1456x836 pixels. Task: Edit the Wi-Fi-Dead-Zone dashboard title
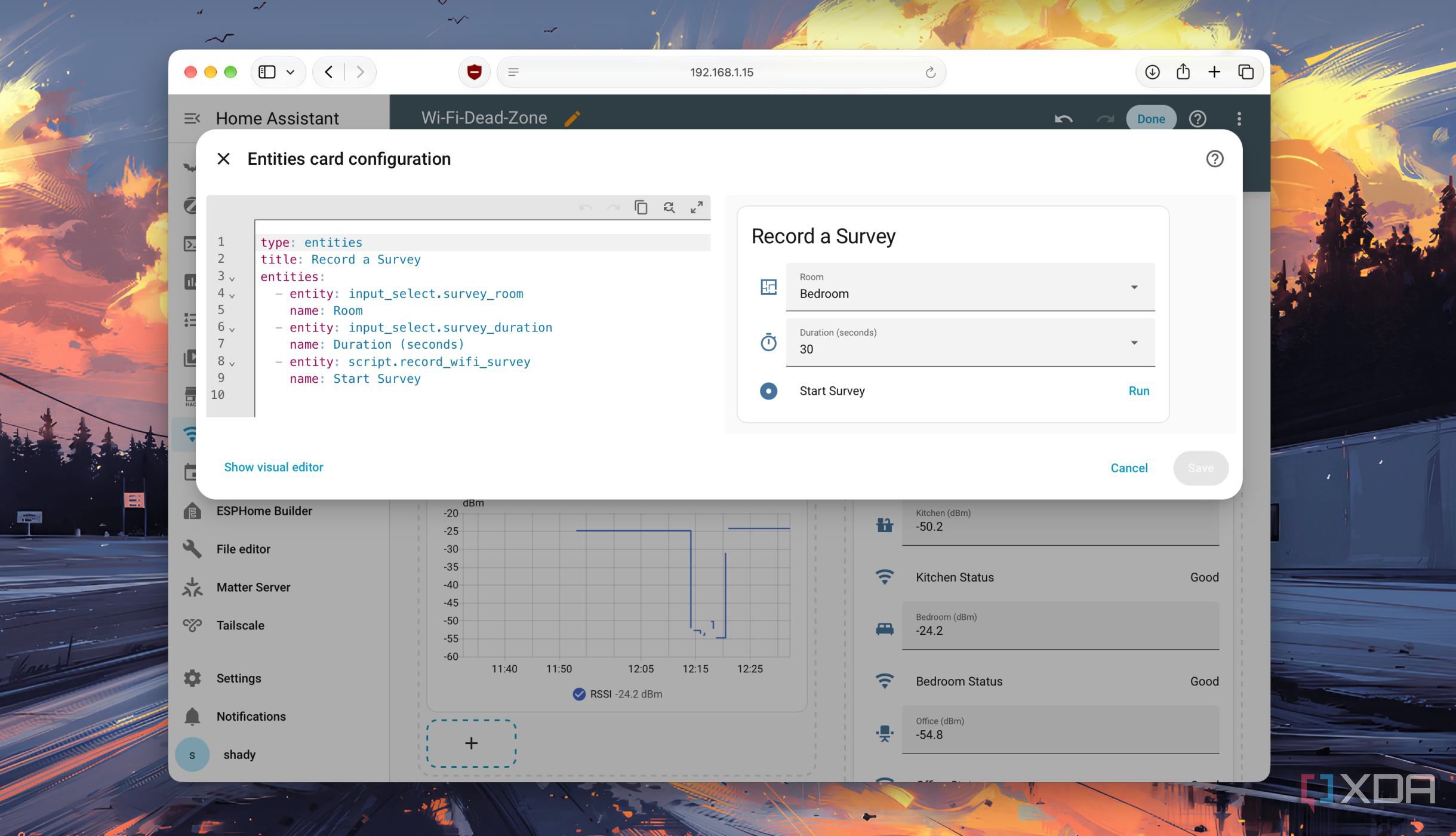[572, 118]
